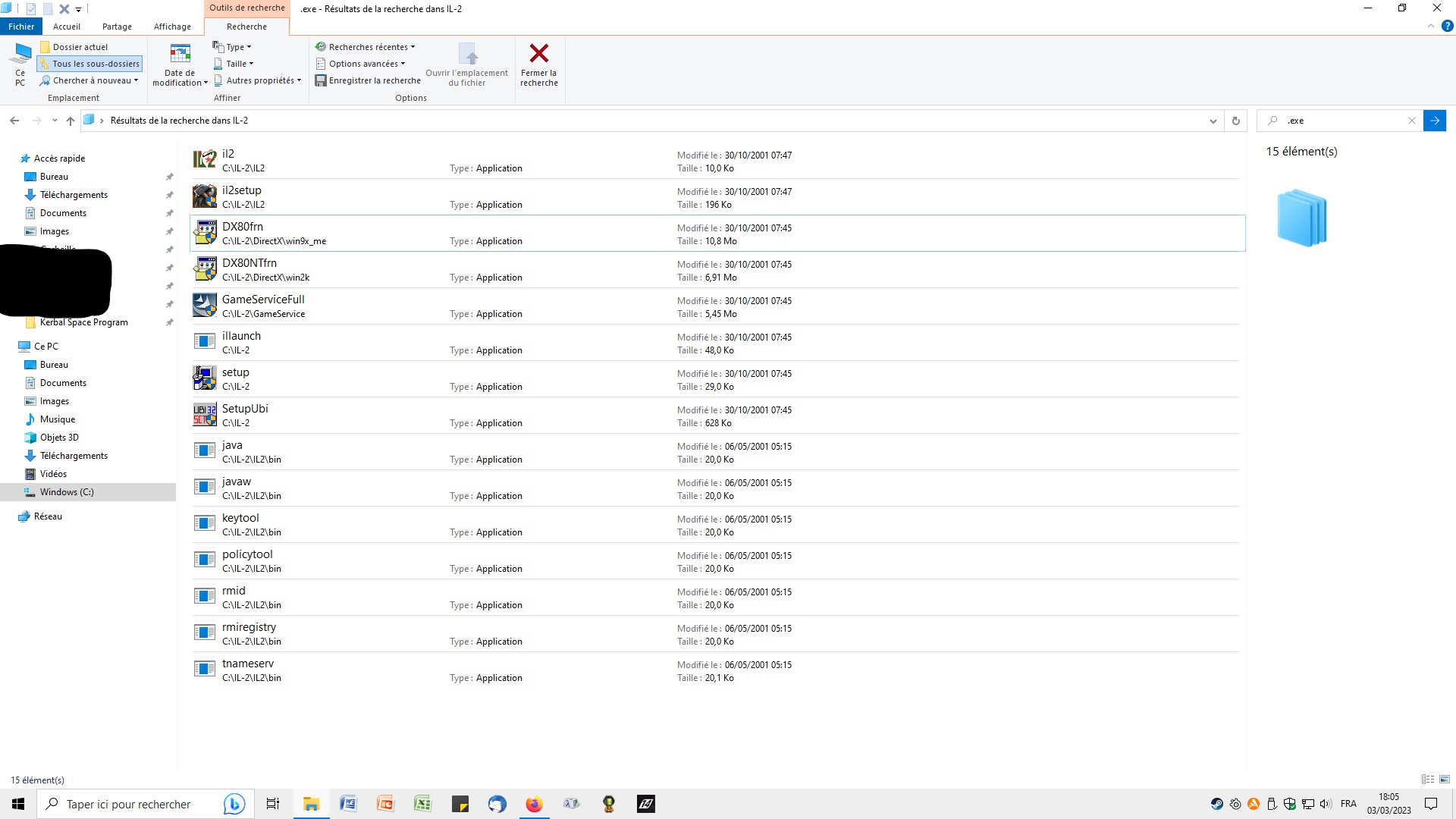Click the volume icon in system tray
This screenshot has height=819, width=1456.
(x=1326, y=804)
